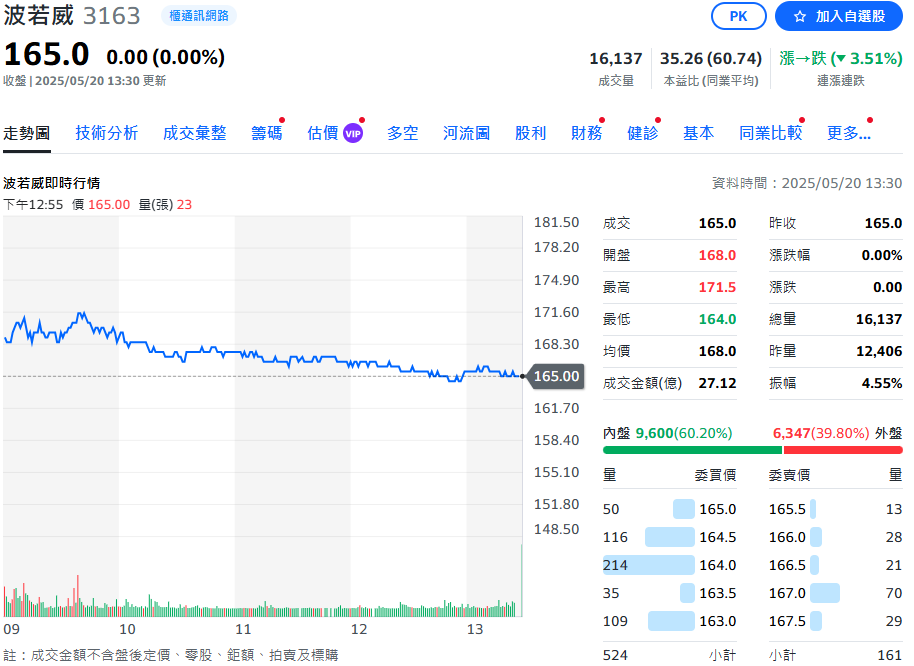Image resolution: width=914 pixels, height=666 pixels.
Task: Click the 振幅 value 4.55%
Action: click(881, 383)
